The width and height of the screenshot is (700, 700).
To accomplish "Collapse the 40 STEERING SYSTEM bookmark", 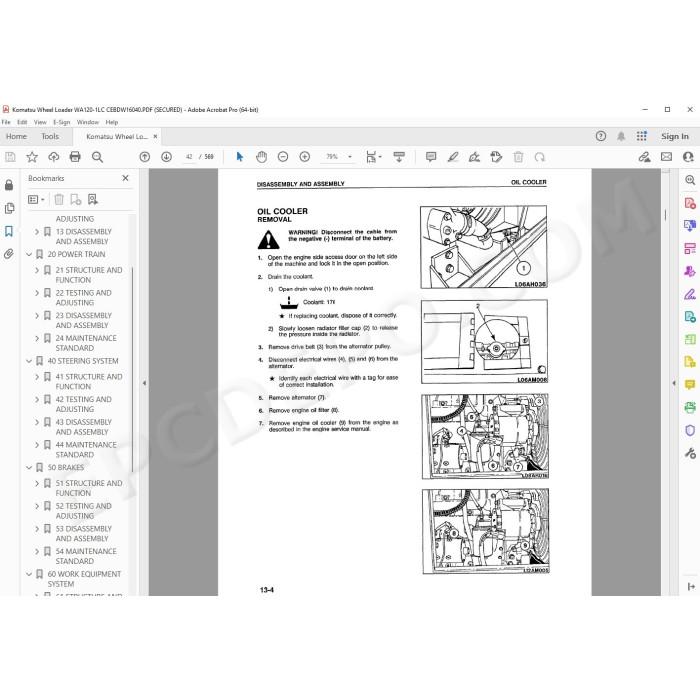I will (x=29, y=361).
